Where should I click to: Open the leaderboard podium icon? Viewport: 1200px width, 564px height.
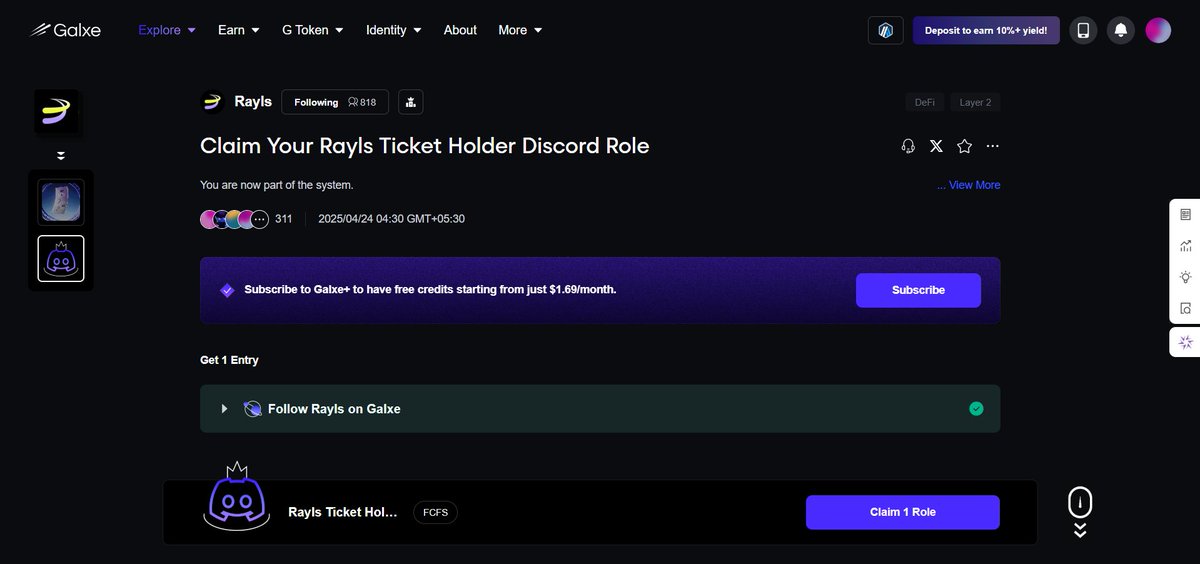(x=411, y=102)
